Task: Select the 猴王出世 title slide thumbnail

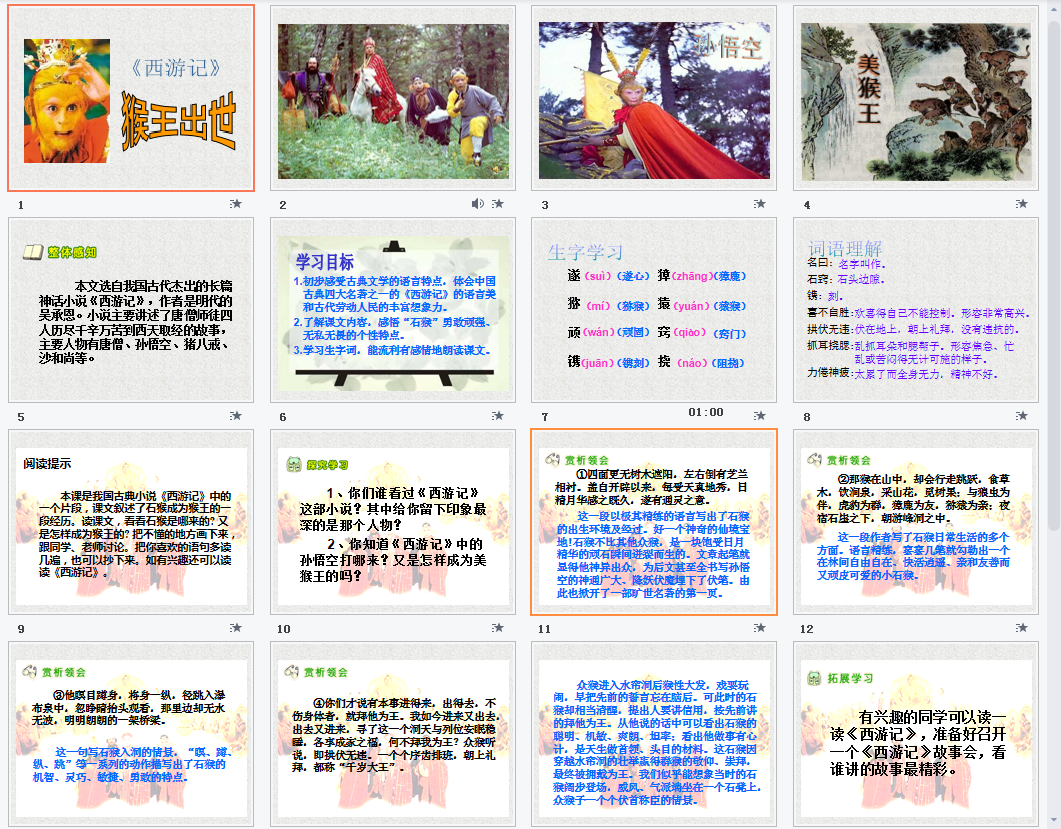Action: pyautogui.click(x=131, y=98)
